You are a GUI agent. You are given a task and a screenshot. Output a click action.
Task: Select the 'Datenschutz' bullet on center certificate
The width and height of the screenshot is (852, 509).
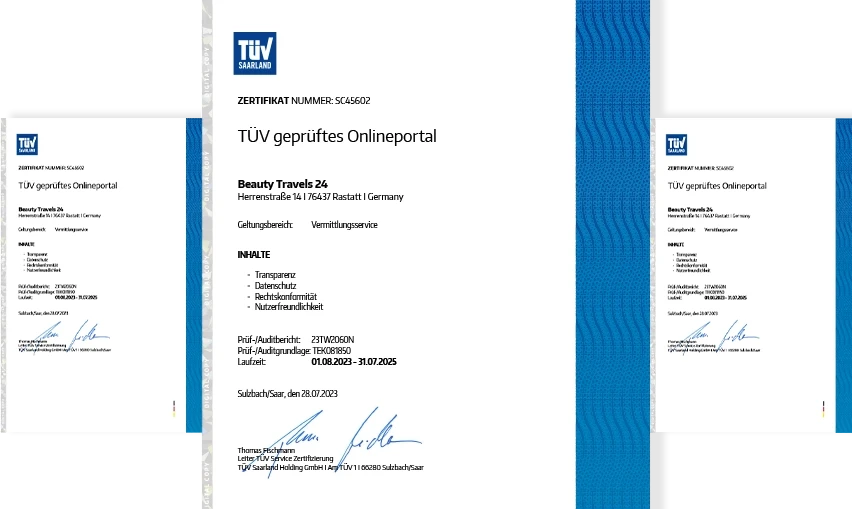pos(275,286)
